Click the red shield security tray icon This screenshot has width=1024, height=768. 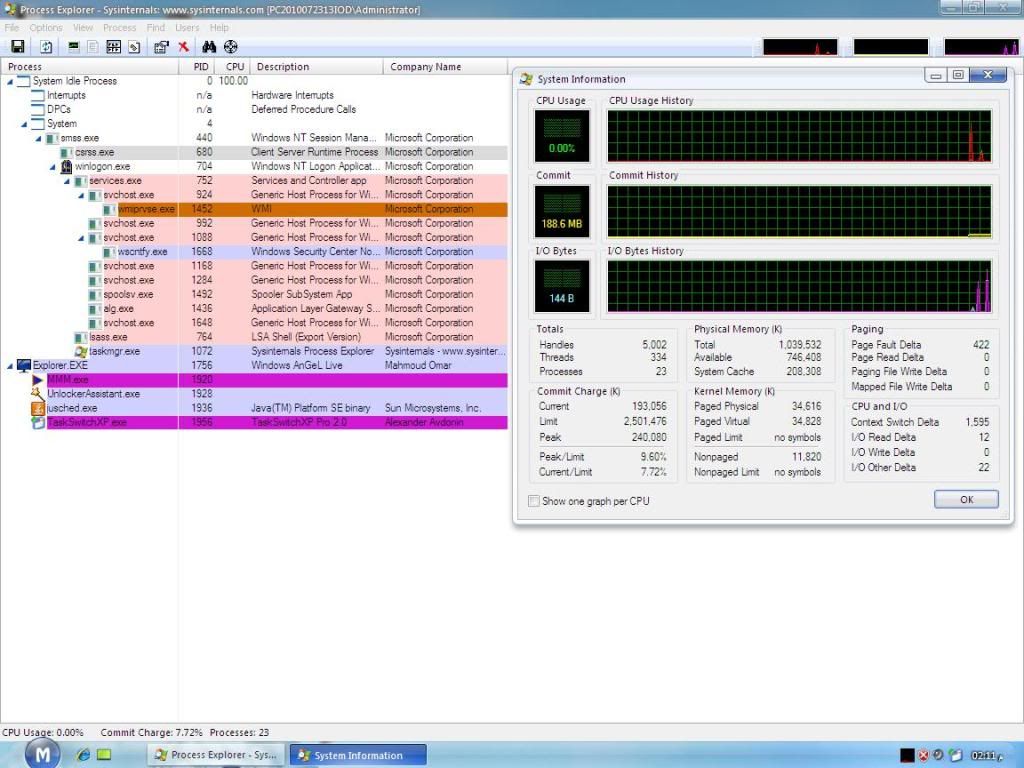(x=923, y=756)
